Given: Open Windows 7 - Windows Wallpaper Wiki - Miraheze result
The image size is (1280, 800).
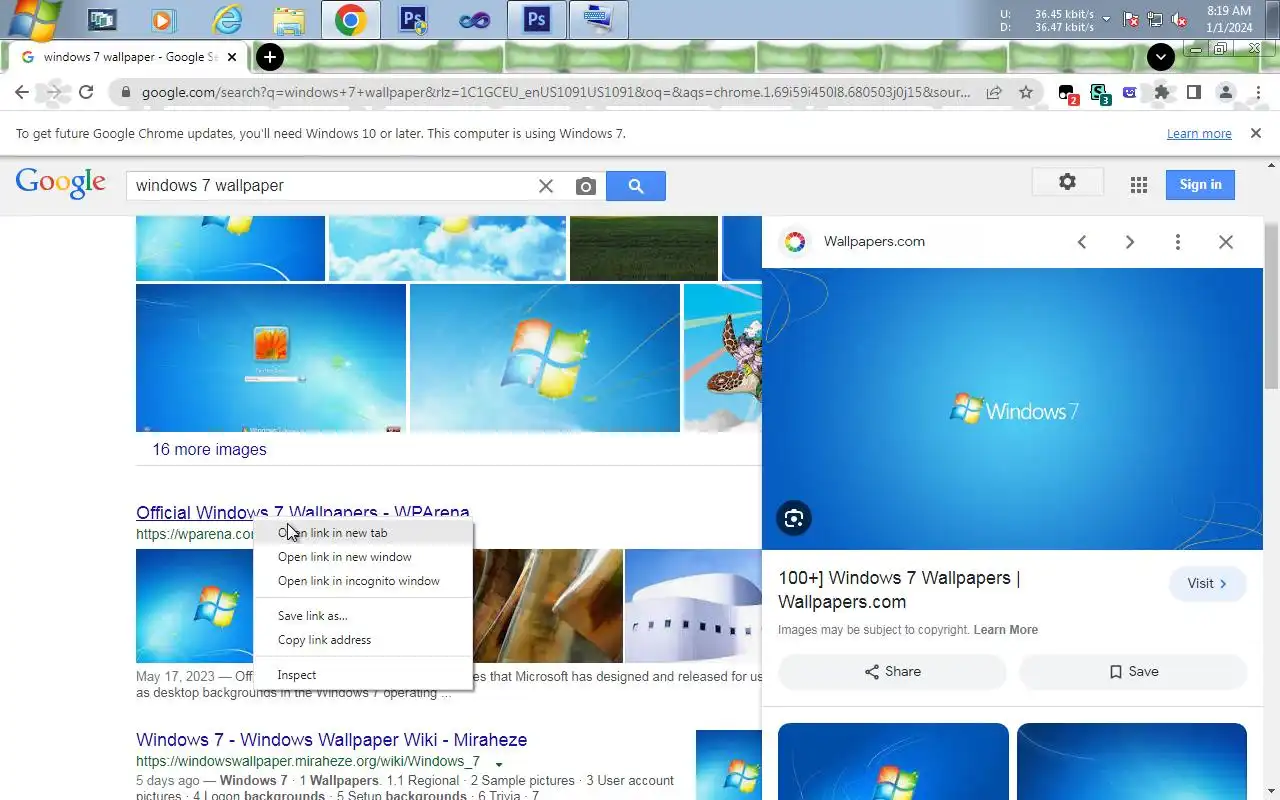Looking at the screenshot, I should point(332,740).
